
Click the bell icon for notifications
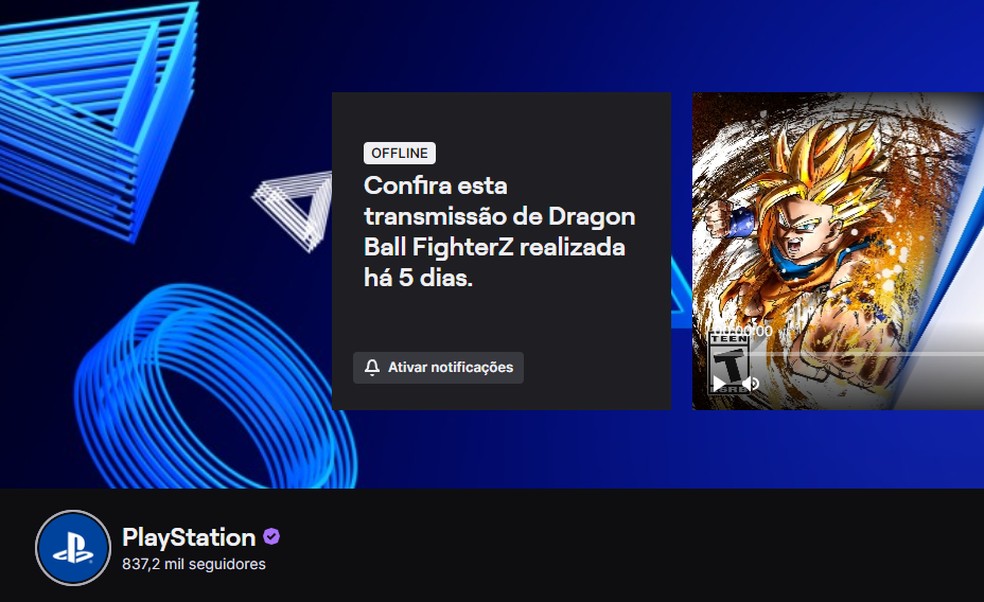pyautogui.click(x=372, y=367)
